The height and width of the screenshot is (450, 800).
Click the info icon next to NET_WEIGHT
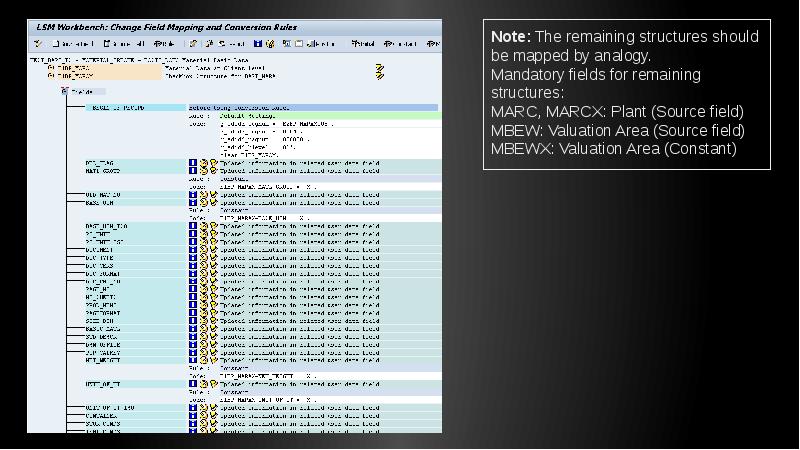(x=193, y=359)
